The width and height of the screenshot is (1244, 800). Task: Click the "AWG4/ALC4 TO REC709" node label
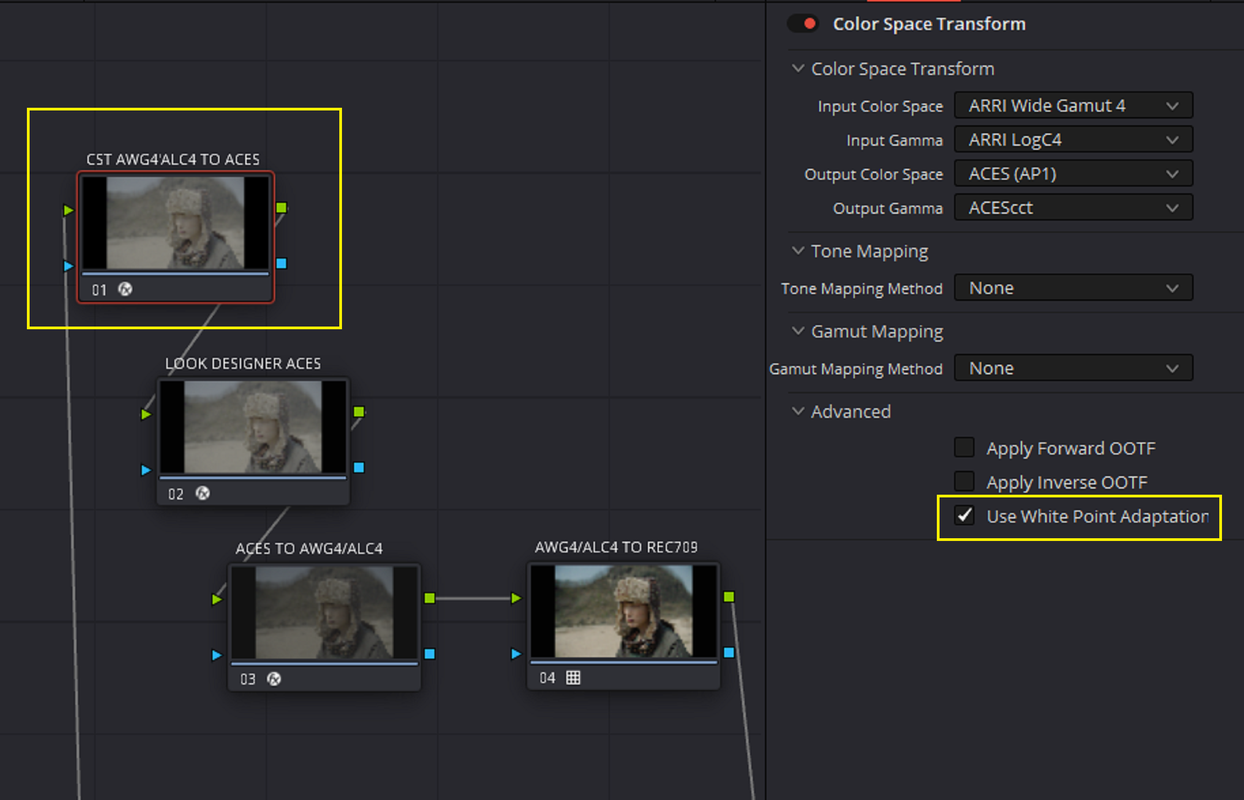(616, 547)
